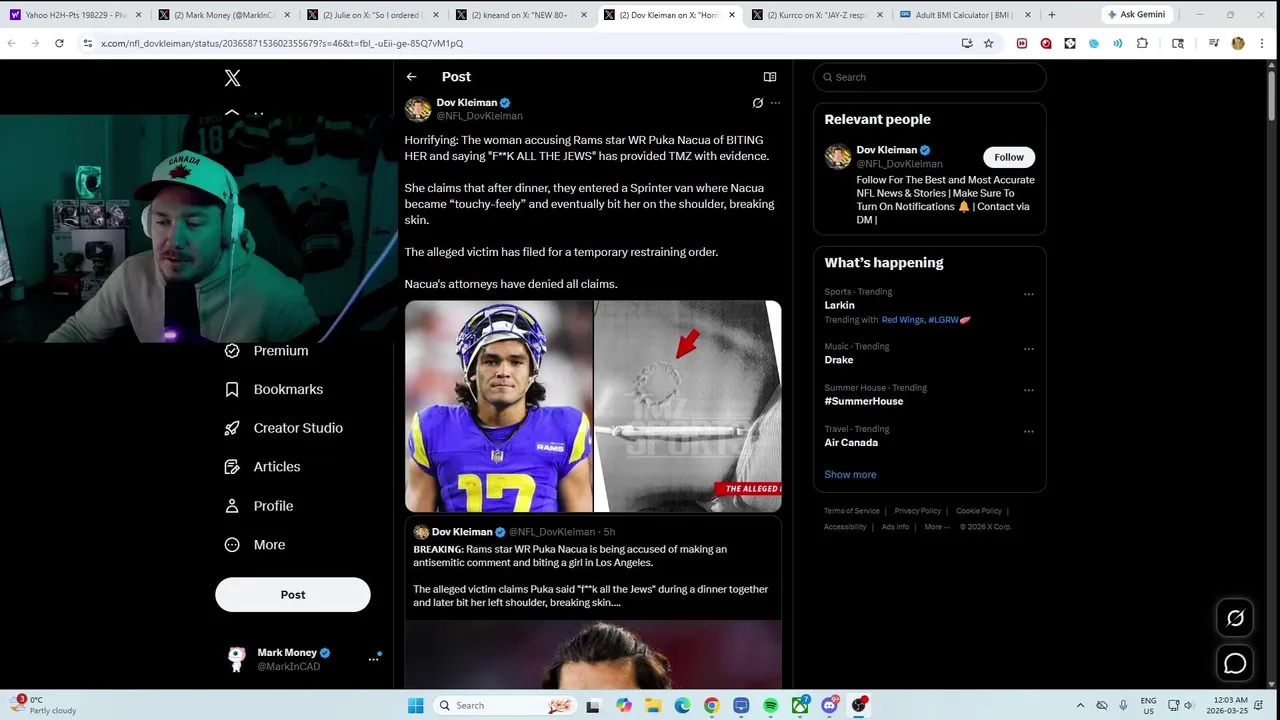The height and width of the screenshot is (720, 1280).
Task: Switch to Adult BMI Calculator tab
Action: pyautogui.click(x=964, y=15)
